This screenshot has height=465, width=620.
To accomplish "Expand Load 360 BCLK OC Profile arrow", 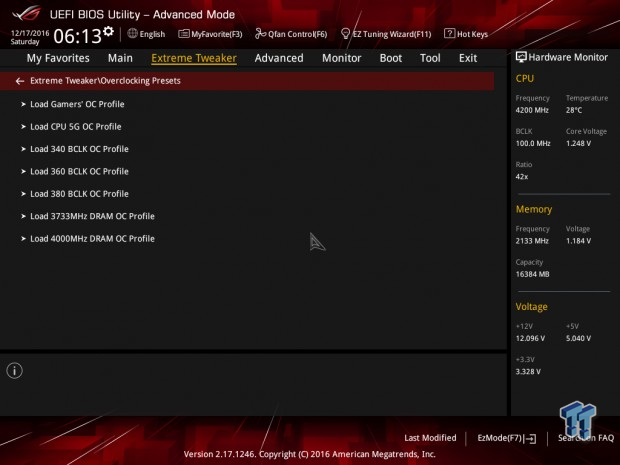I will [x=23, y=172].
